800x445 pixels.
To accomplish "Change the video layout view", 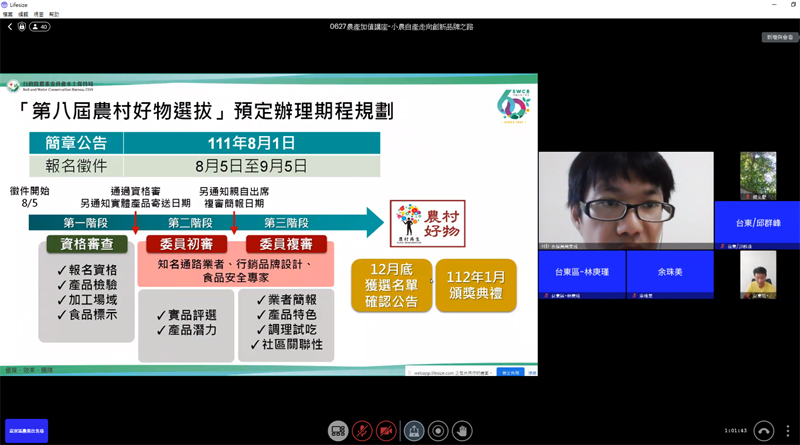I will point(337,431).
